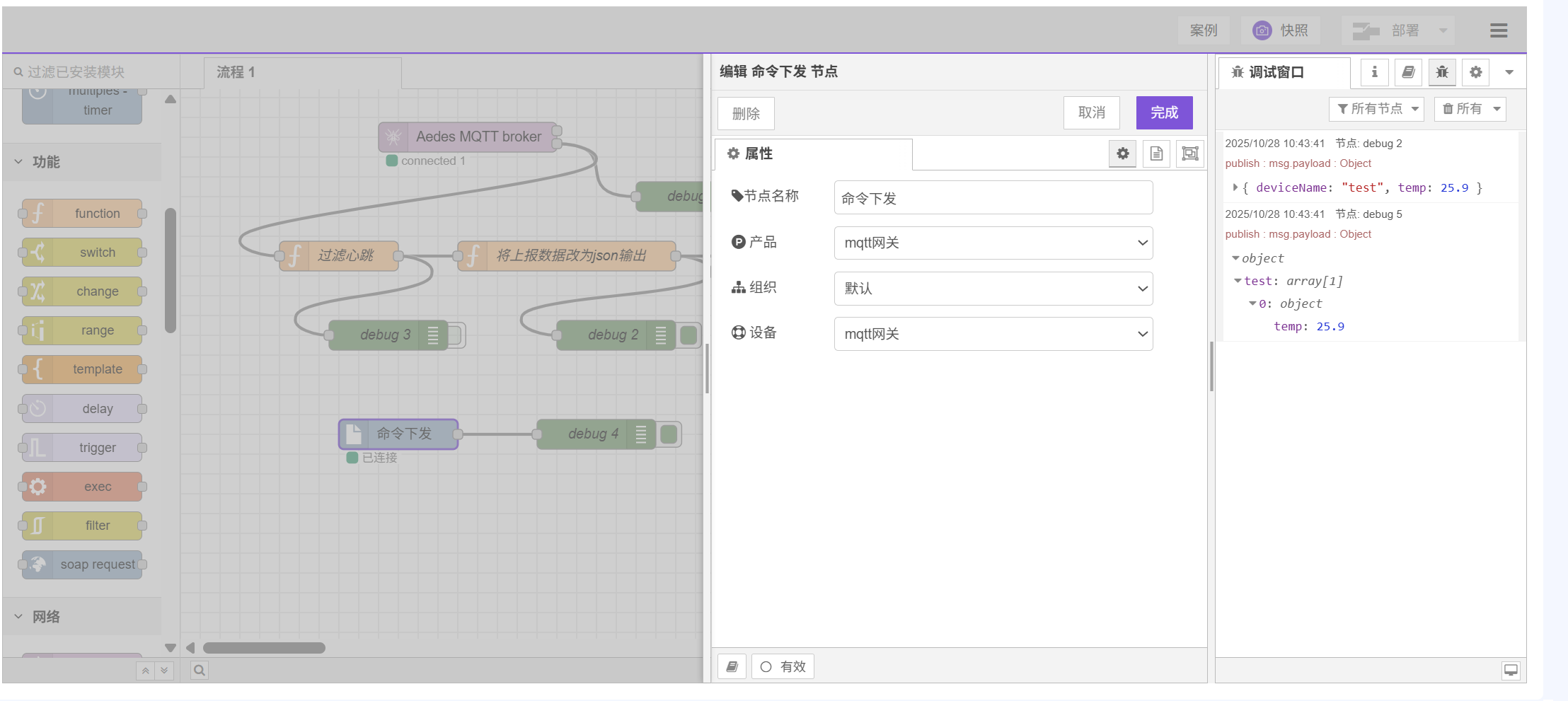
Task: Click the 节点名称 input field
Action: [993, 198]
